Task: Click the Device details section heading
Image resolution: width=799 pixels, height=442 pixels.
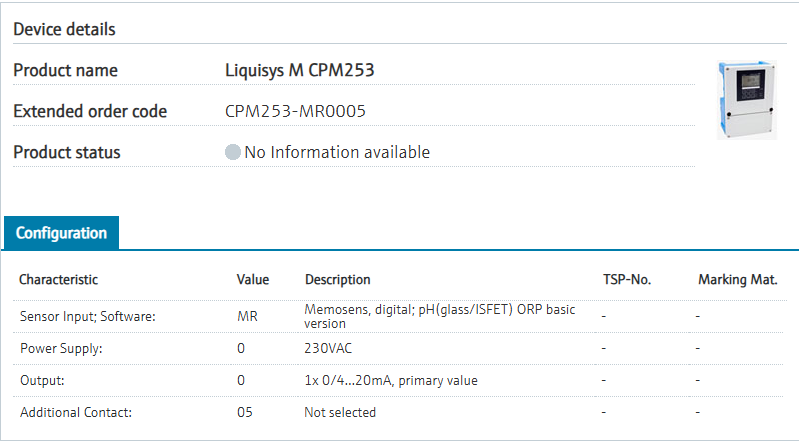Action: pos(64,29)
